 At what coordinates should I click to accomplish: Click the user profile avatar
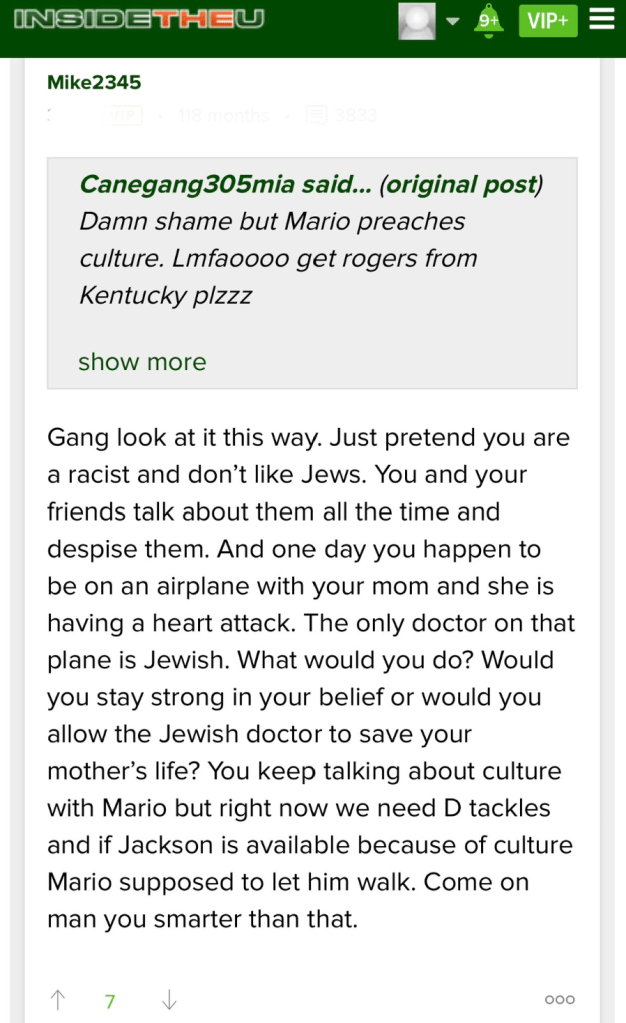tap(417, 21)
